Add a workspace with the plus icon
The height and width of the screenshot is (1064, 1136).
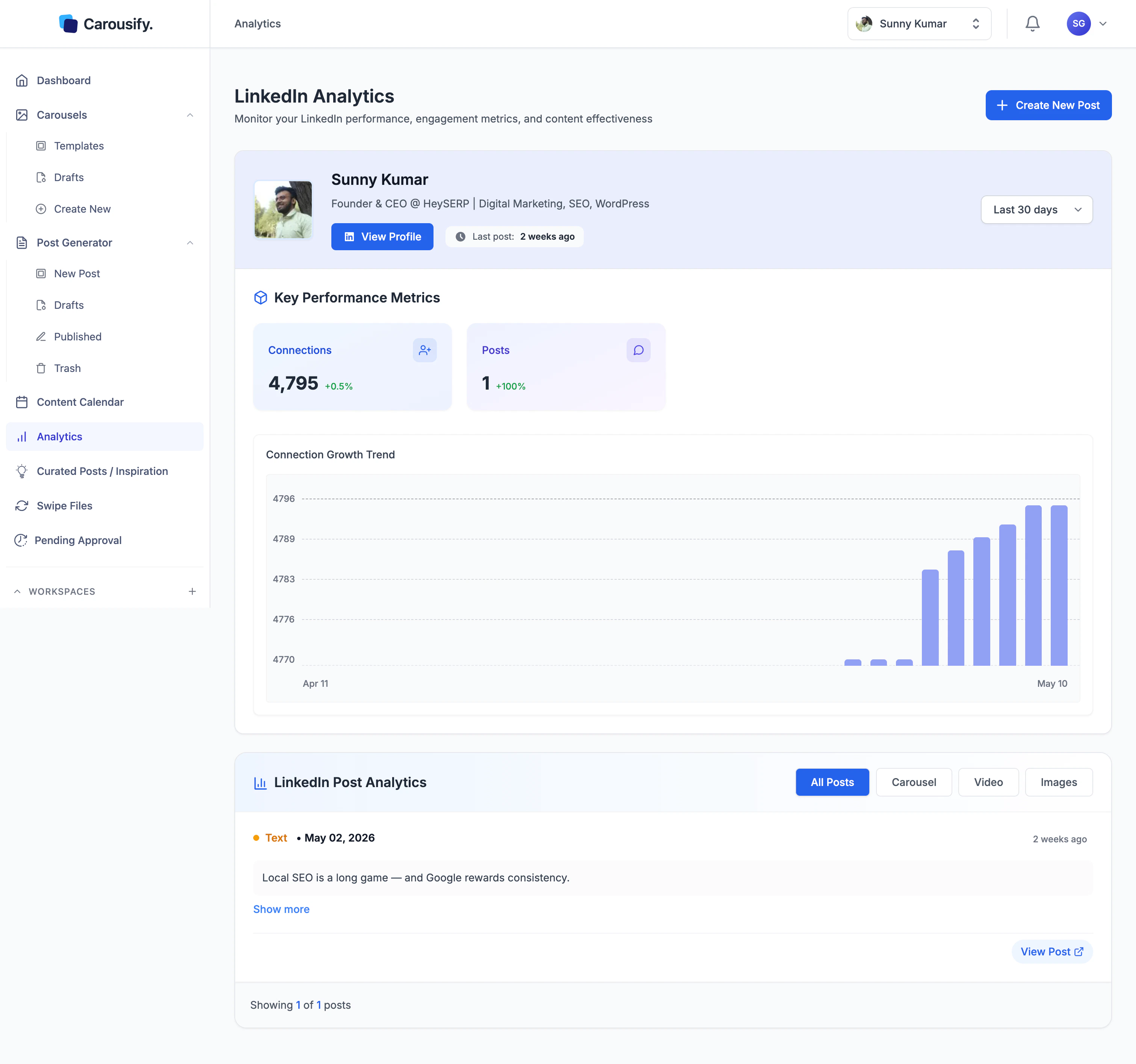[193, 591]
